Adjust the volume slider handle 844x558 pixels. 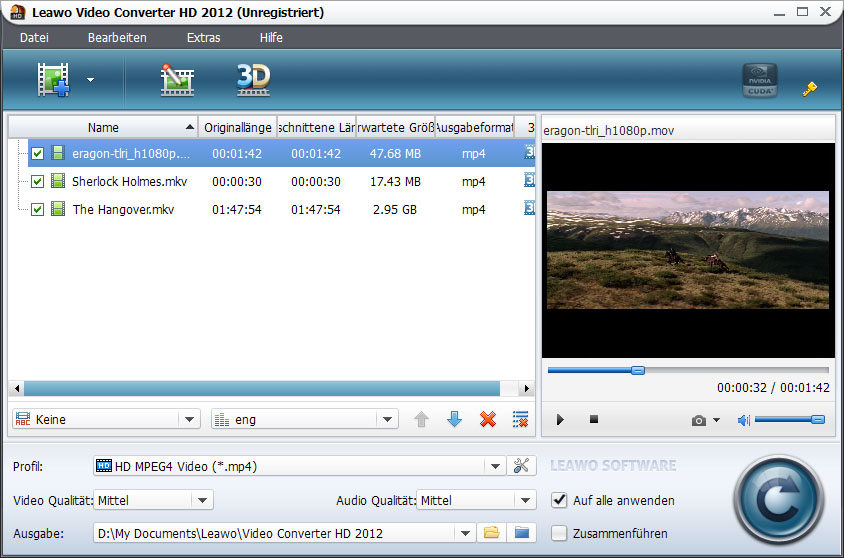(x=818, y=419)
